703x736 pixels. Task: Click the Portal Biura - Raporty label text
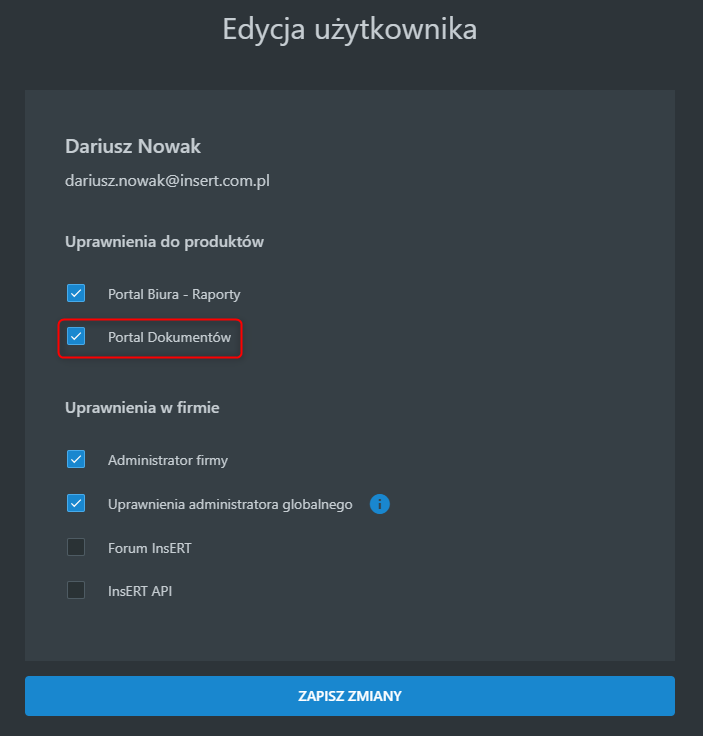click(x=174, y=294)
